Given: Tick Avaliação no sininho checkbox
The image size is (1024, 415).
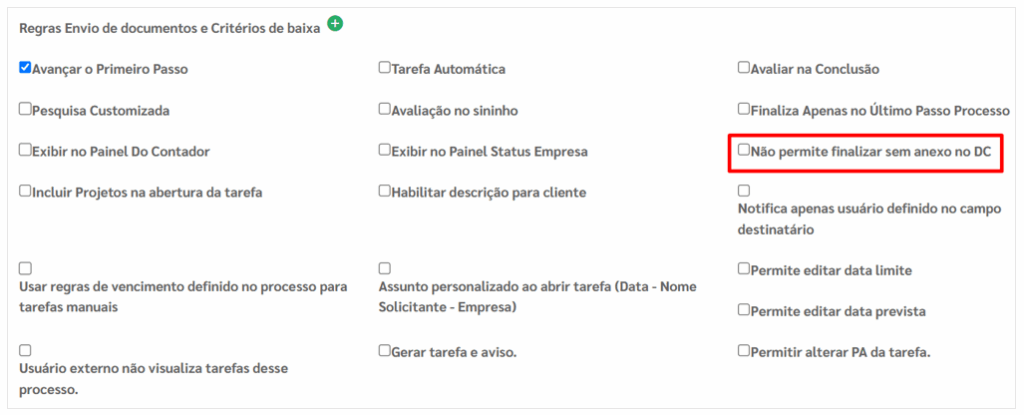Looking at the screenshot, I should (384, 109).
